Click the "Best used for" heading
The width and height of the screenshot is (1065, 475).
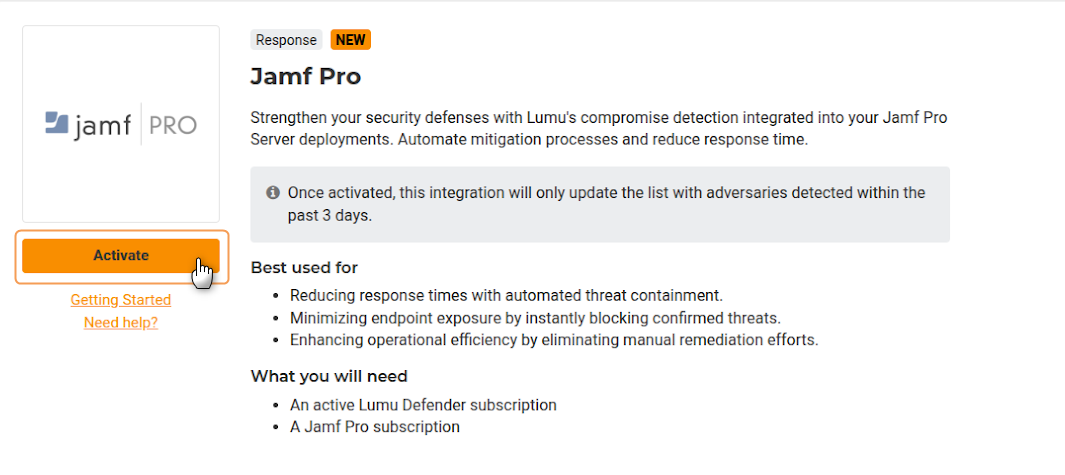pyautogui.click(x=304, y=268)
